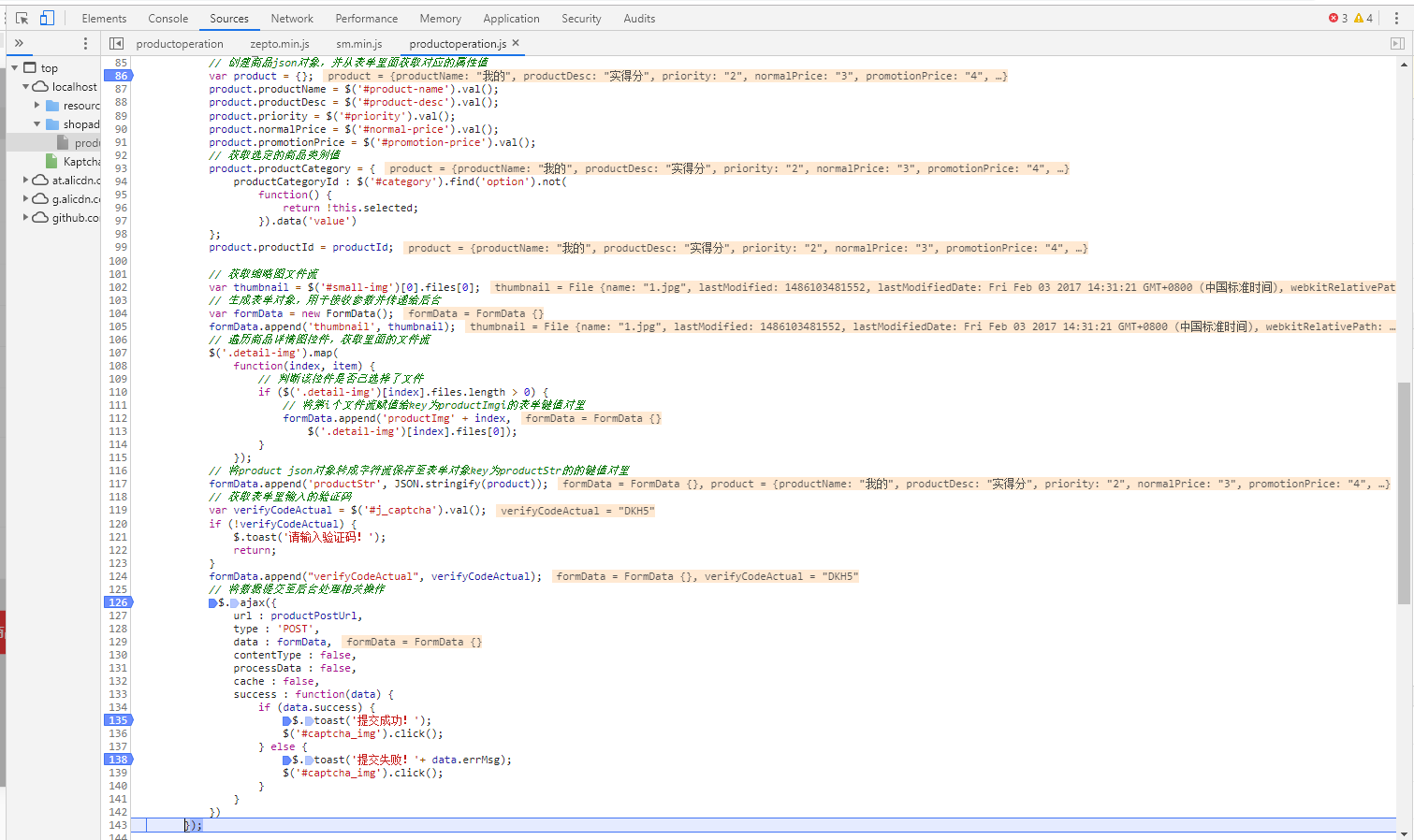Click inline breakpoint marker before ajax on line 126
This screenshot has width=1414, height=840.
[x=234, y=603]
